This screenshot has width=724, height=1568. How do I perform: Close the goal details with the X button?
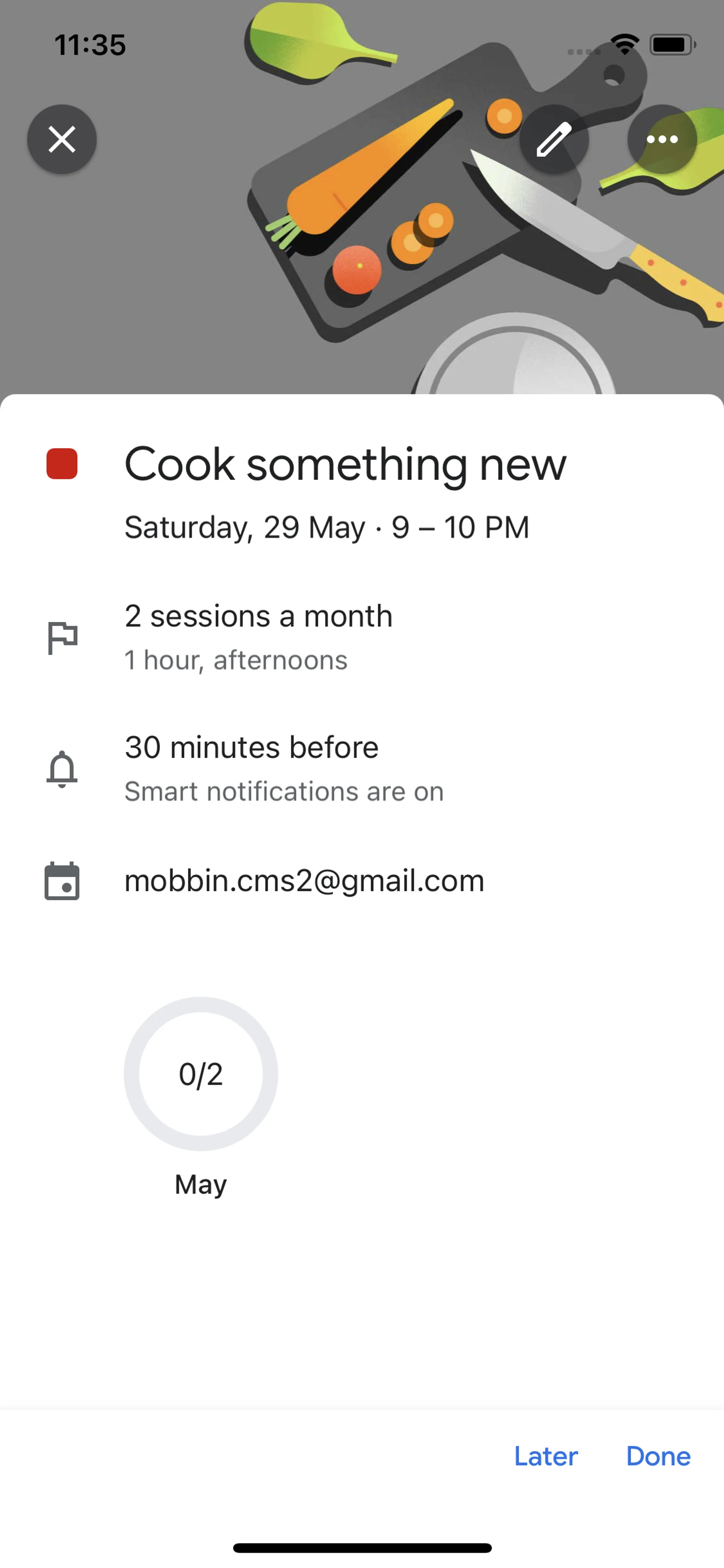61,140
